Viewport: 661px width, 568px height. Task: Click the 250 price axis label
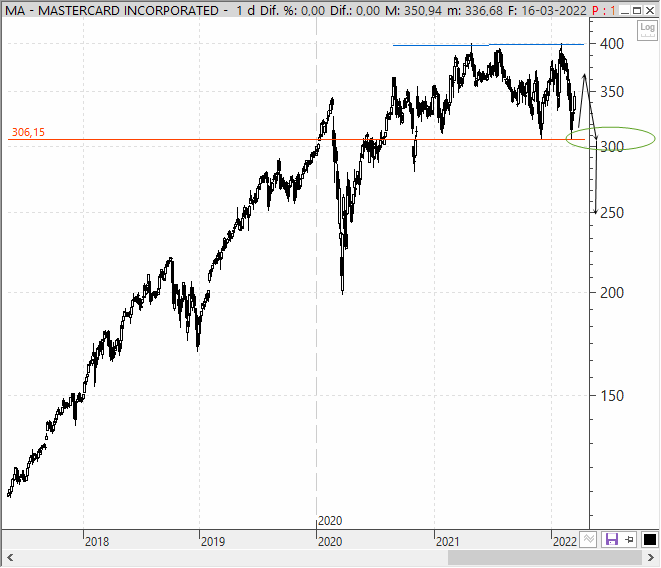click(x=612, y=213)
